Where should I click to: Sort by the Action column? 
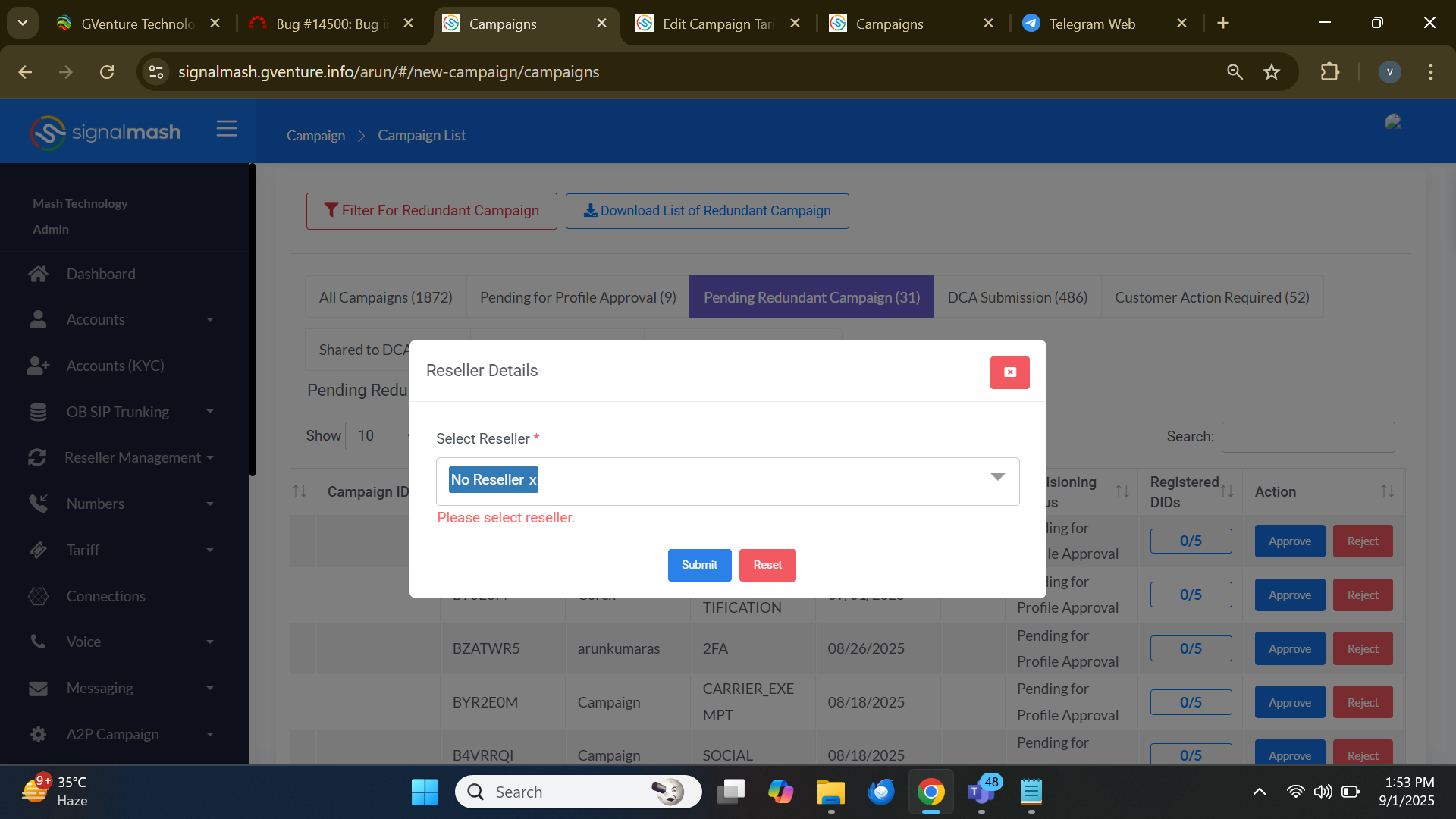tap(1387, 491)
